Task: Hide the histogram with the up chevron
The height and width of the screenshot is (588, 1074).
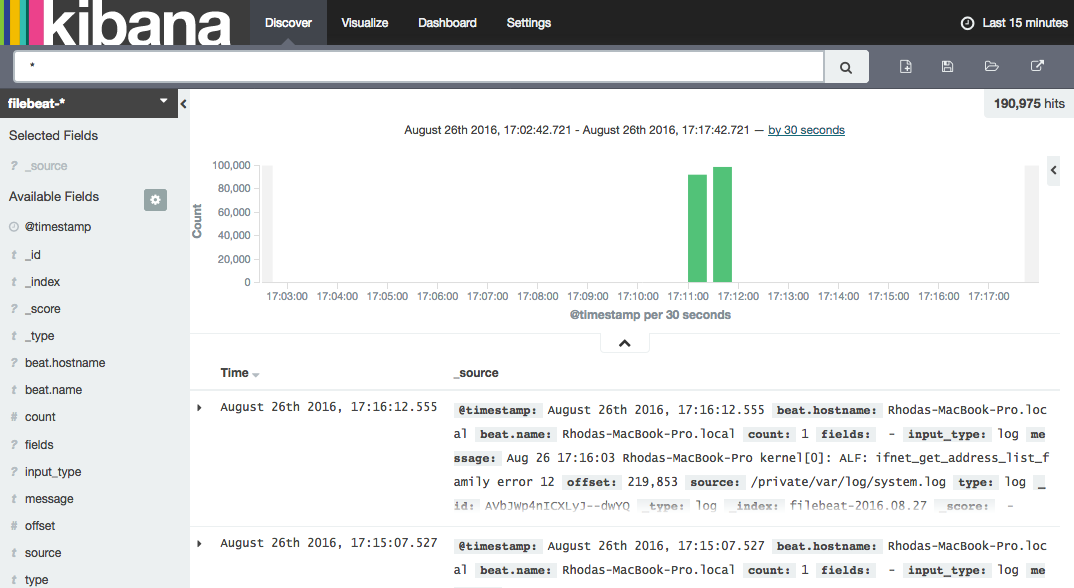Action: pyautogui.click(x=624, y=343)
